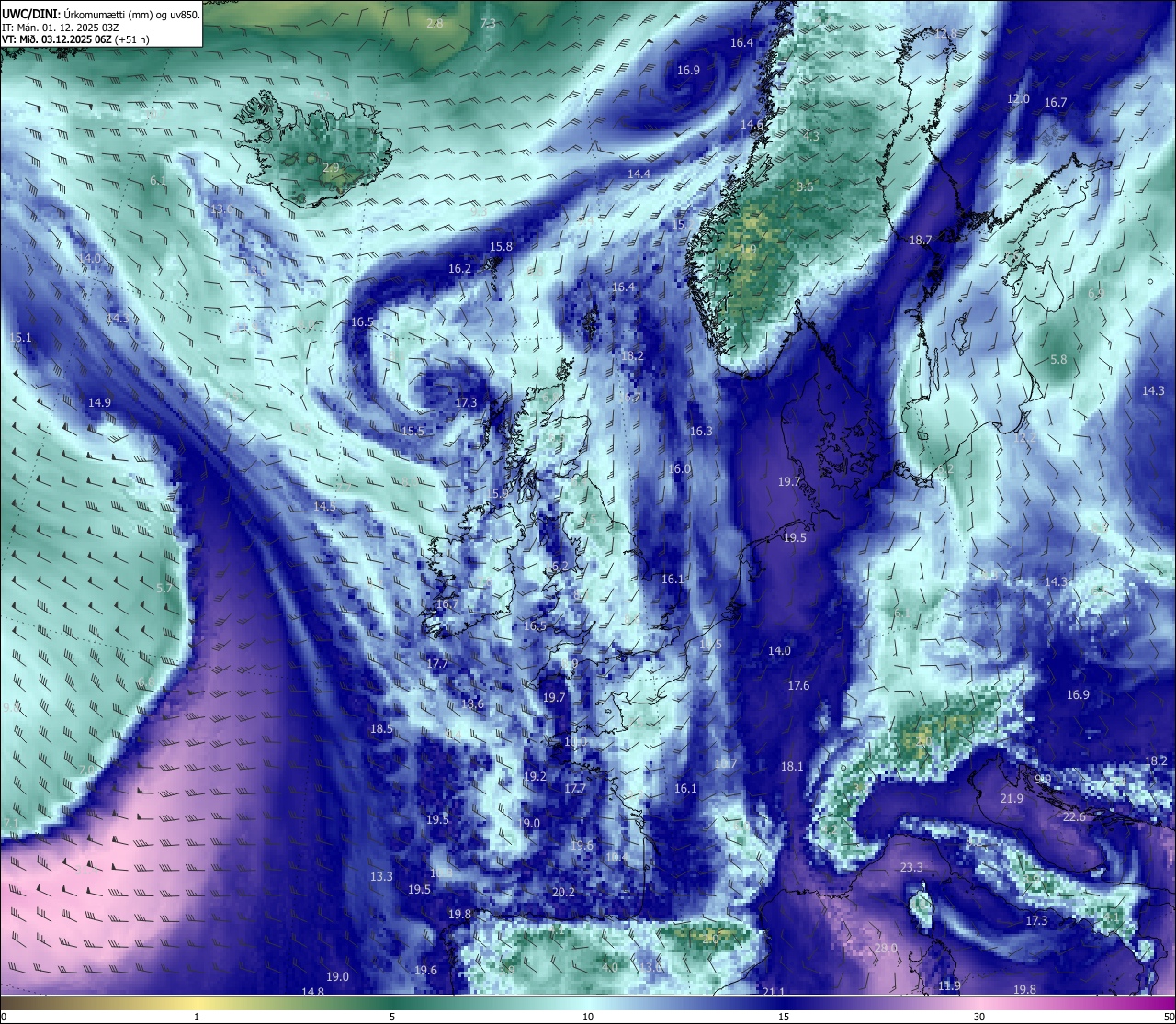The height and width of the screenshot is (1024, 1176).
Task: Click the value 3.6 over Norway
Action: tap(805, 187)
